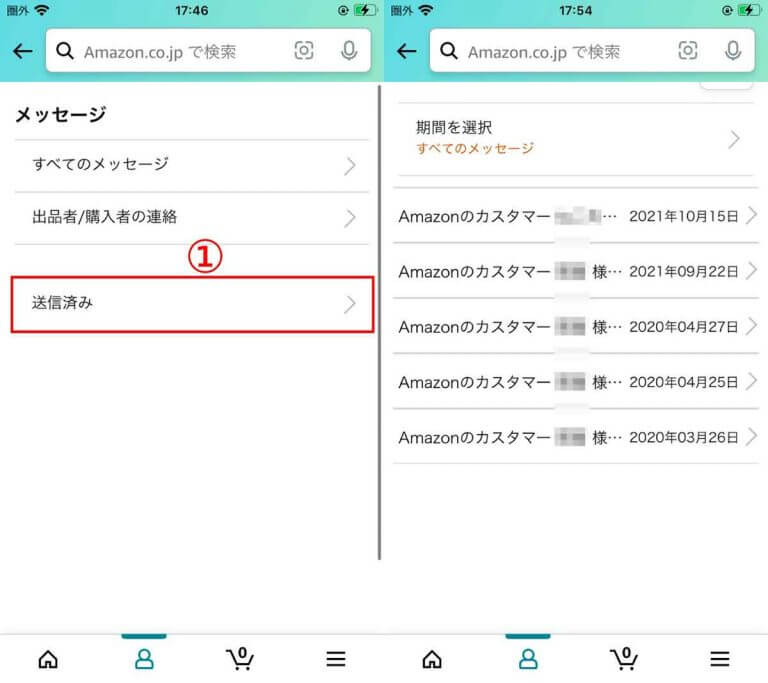This screenshot has height=683, width=768.
Task: Select すべてのメッセージ in the message menu
Action: (192, 165)
